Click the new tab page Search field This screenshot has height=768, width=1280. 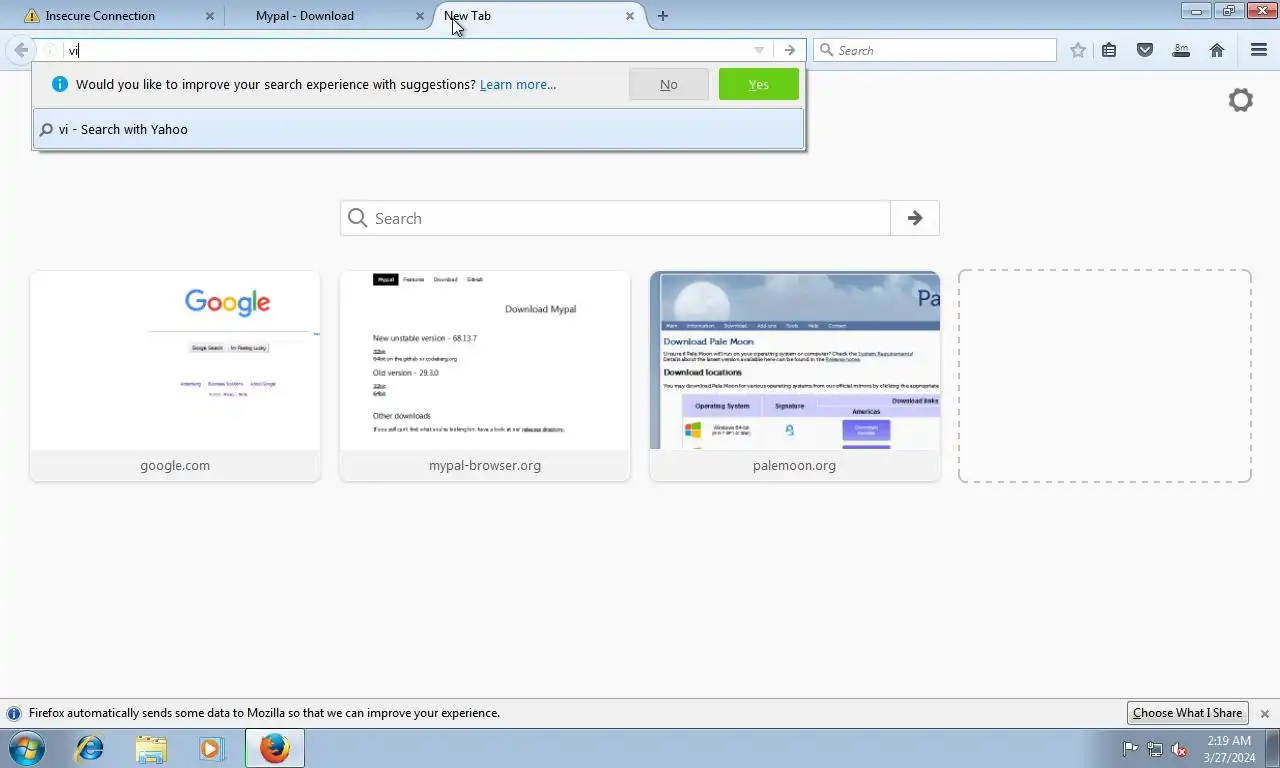[x=615, y=218]
